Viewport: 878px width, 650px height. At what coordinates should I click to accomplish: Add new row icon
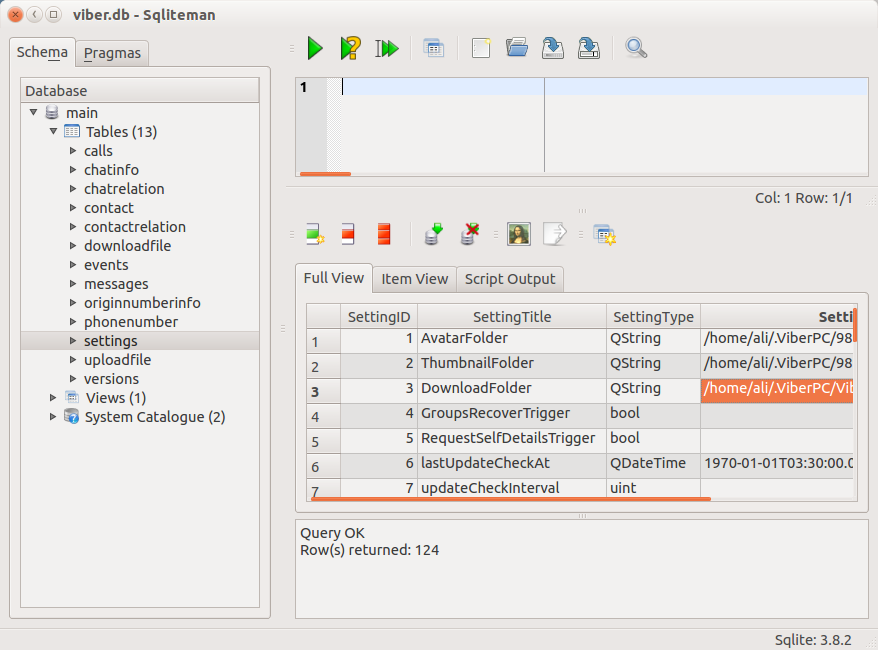(x=315, y=234)
